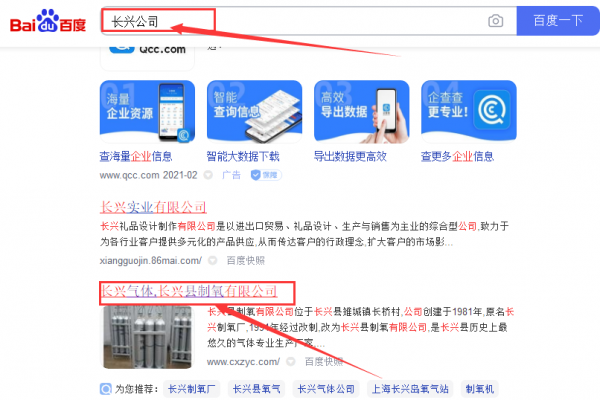Expand the arrow beside xiangguojin.86mai.com
Image resolution: width=600 pixels, height=400 pixels.
point(212,261)
